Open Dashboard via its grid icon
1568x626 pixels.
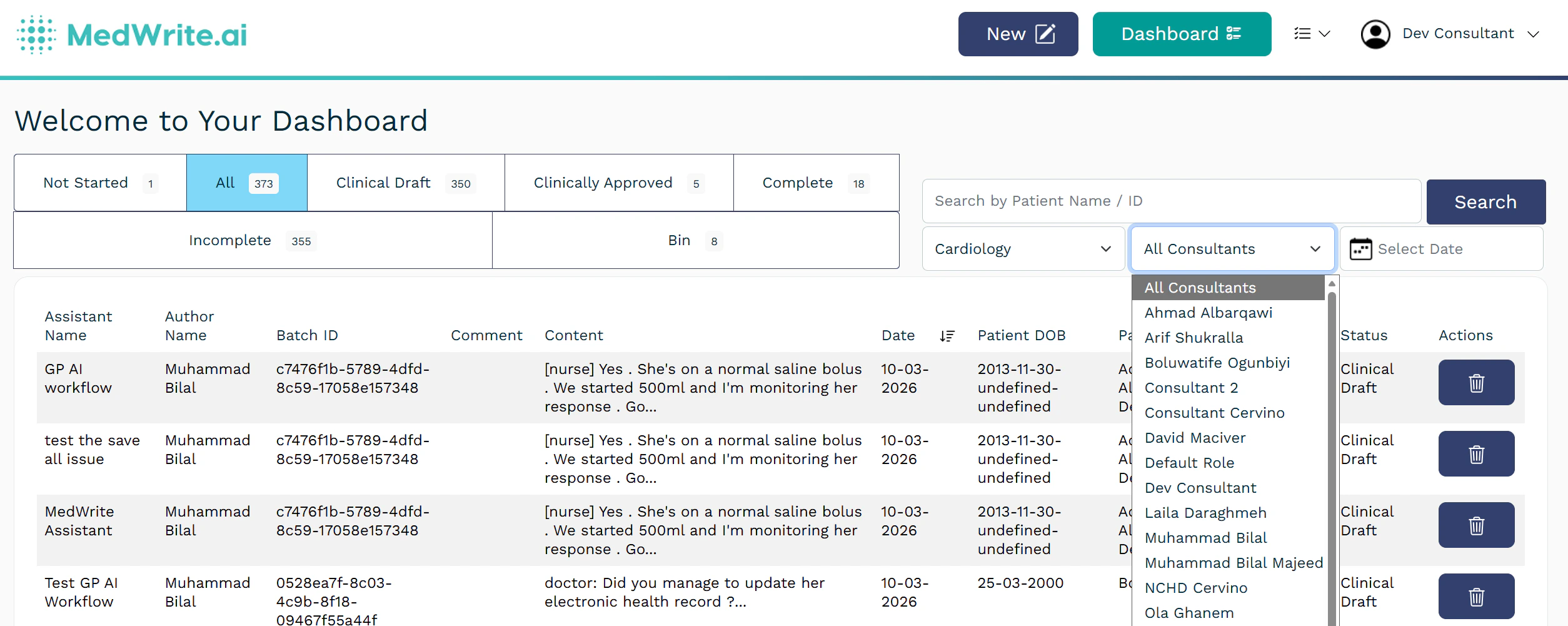pyautogui.click(x=1234, y=33)
